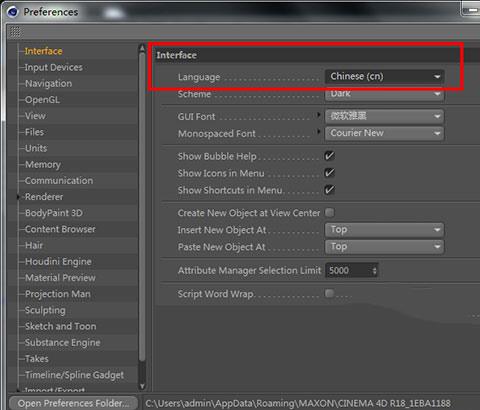The height and width of the screenshot is (410, 480).
Task: Open the Monospaced Font dropdown Courier New
Action: 384,133
